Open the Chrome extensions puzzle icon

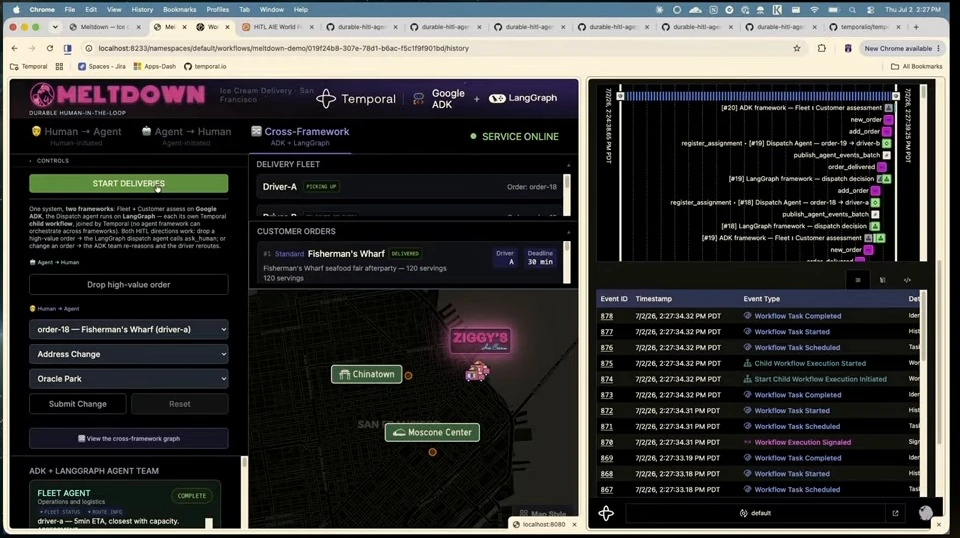click(822, 48)
